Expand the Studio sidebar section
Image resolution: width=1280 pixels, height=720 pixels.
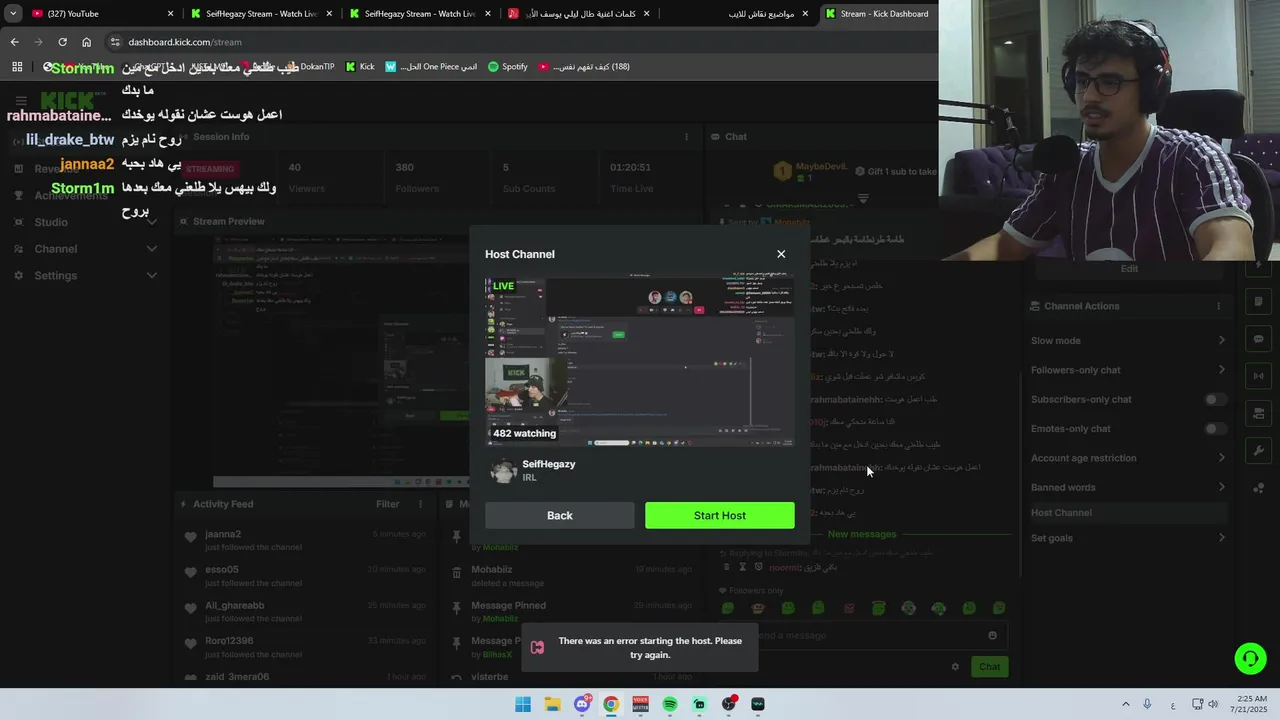pyautogui.click(x=84, y=222)
